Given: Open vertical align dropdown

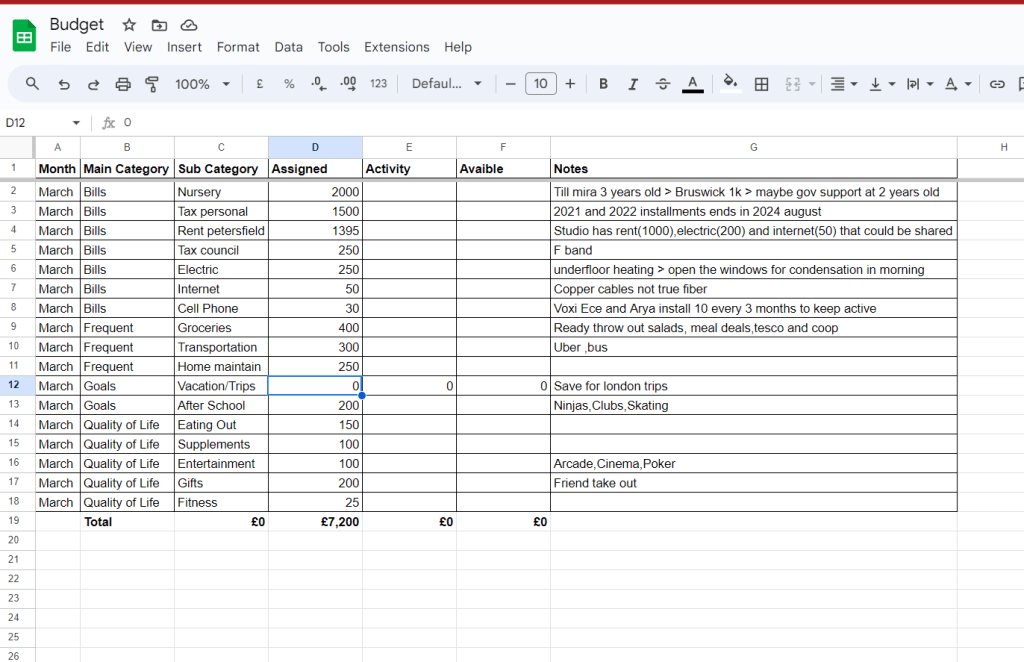Looking at the screenshot, I should pos(882,84).
